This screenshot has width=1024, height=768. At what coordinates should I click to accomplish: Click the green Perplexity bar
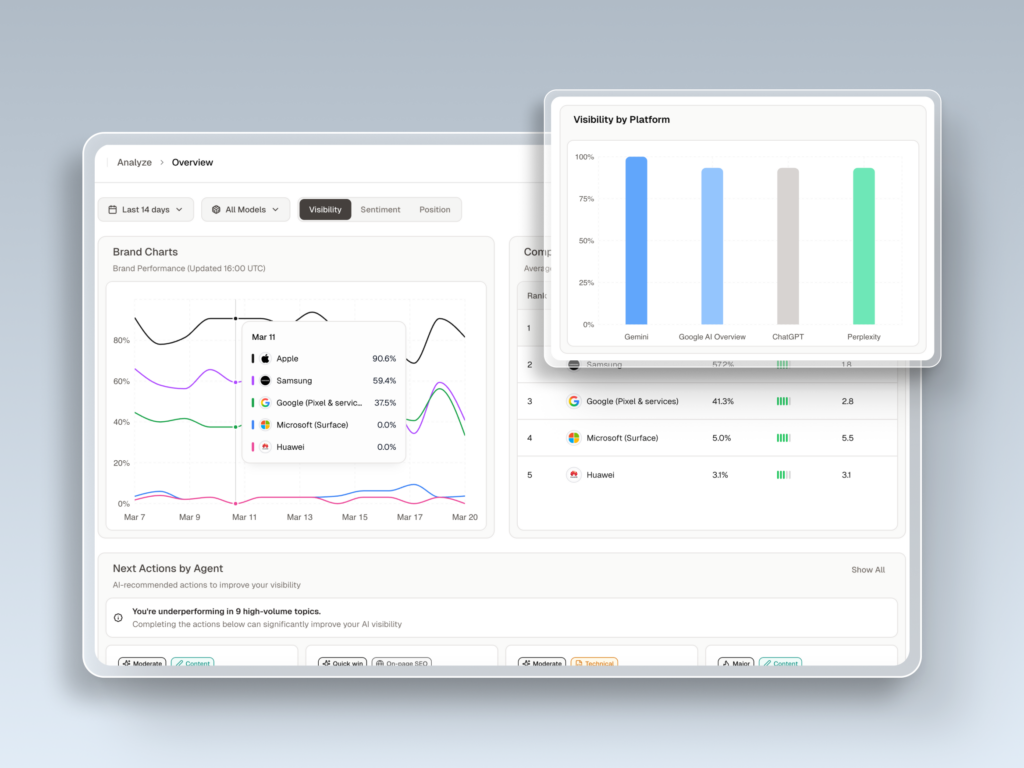point(863,246)
